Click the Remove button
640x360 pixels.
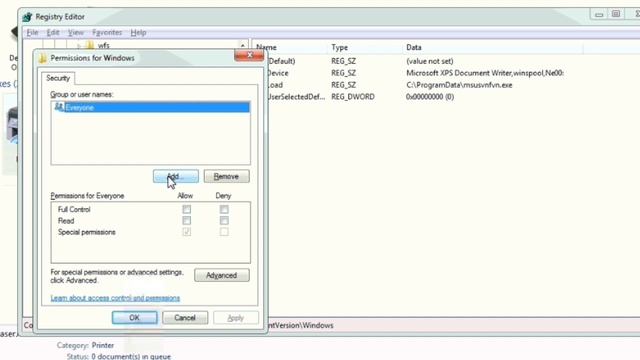(227, 176)
